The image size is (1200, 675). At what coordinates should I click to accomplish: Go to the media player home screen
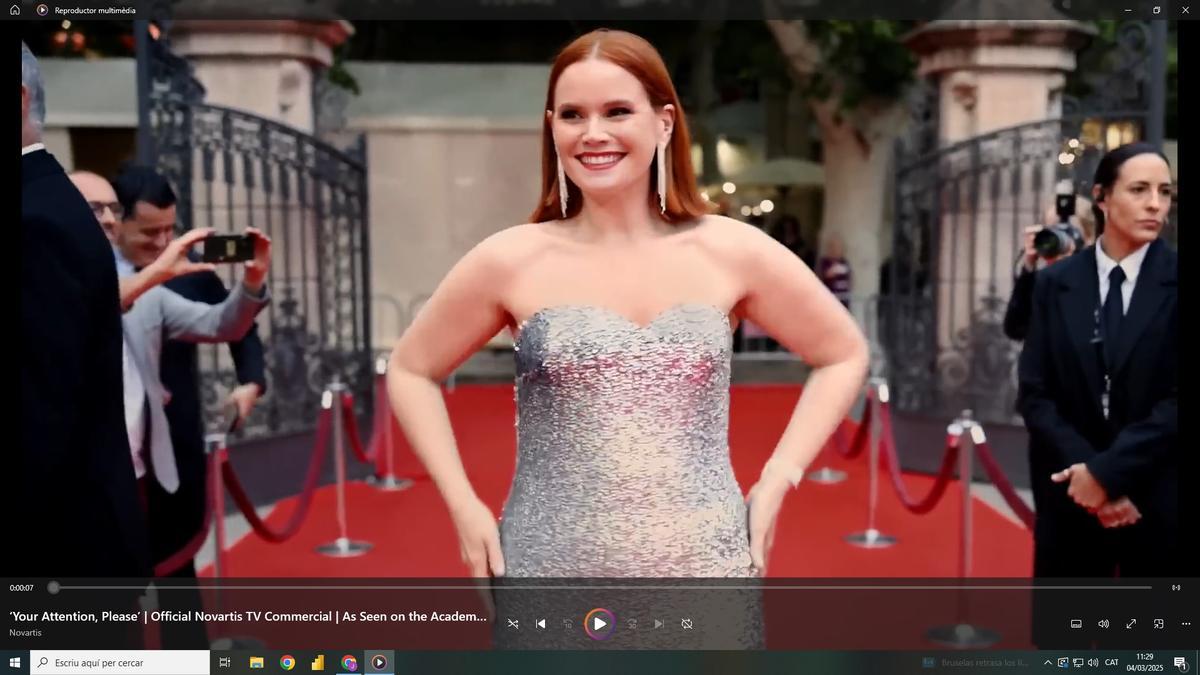[x=14, y=8]
